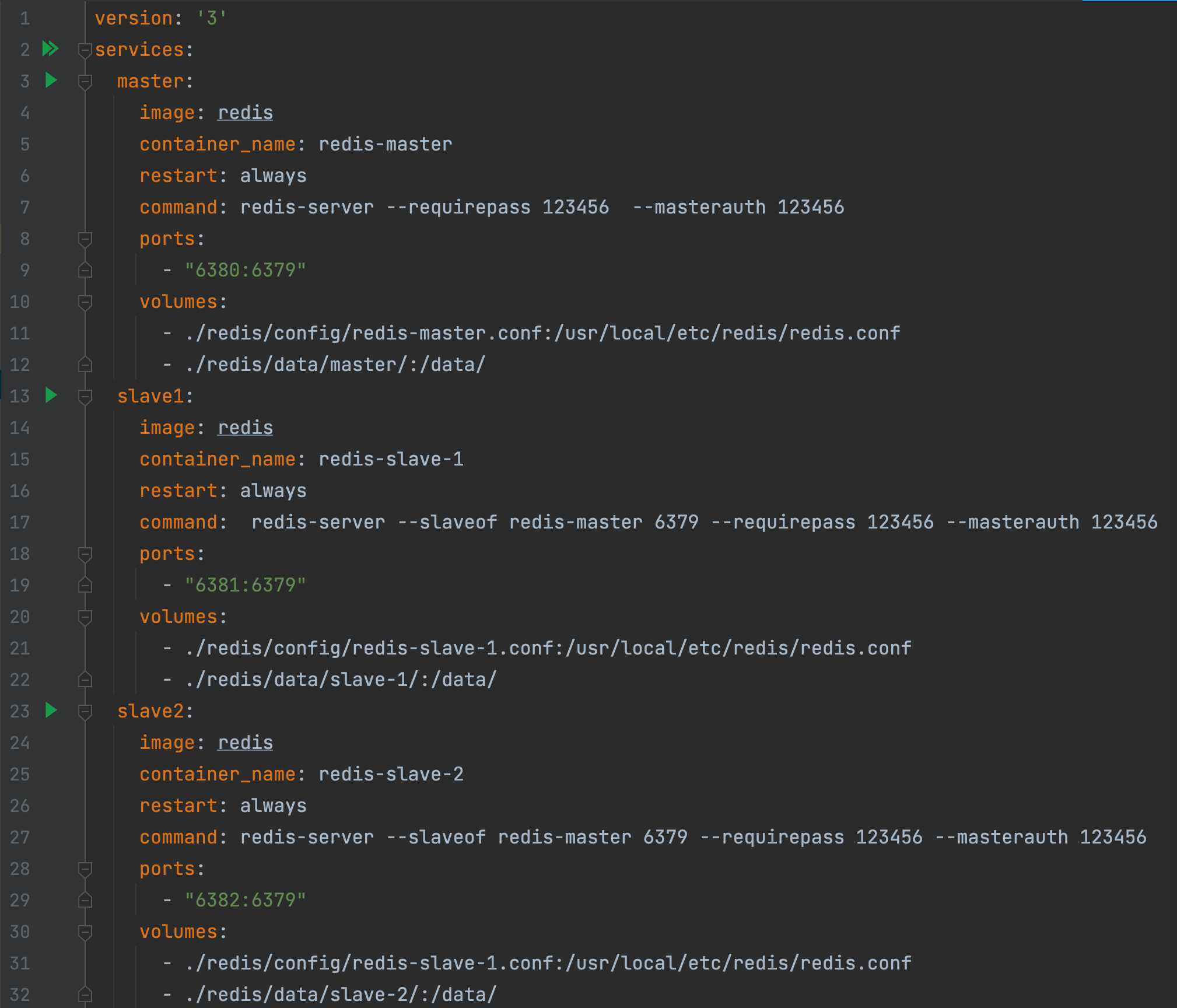1177x1008 pixels.
Task: Run the slave1 service gutter icon
Action: 51,395
